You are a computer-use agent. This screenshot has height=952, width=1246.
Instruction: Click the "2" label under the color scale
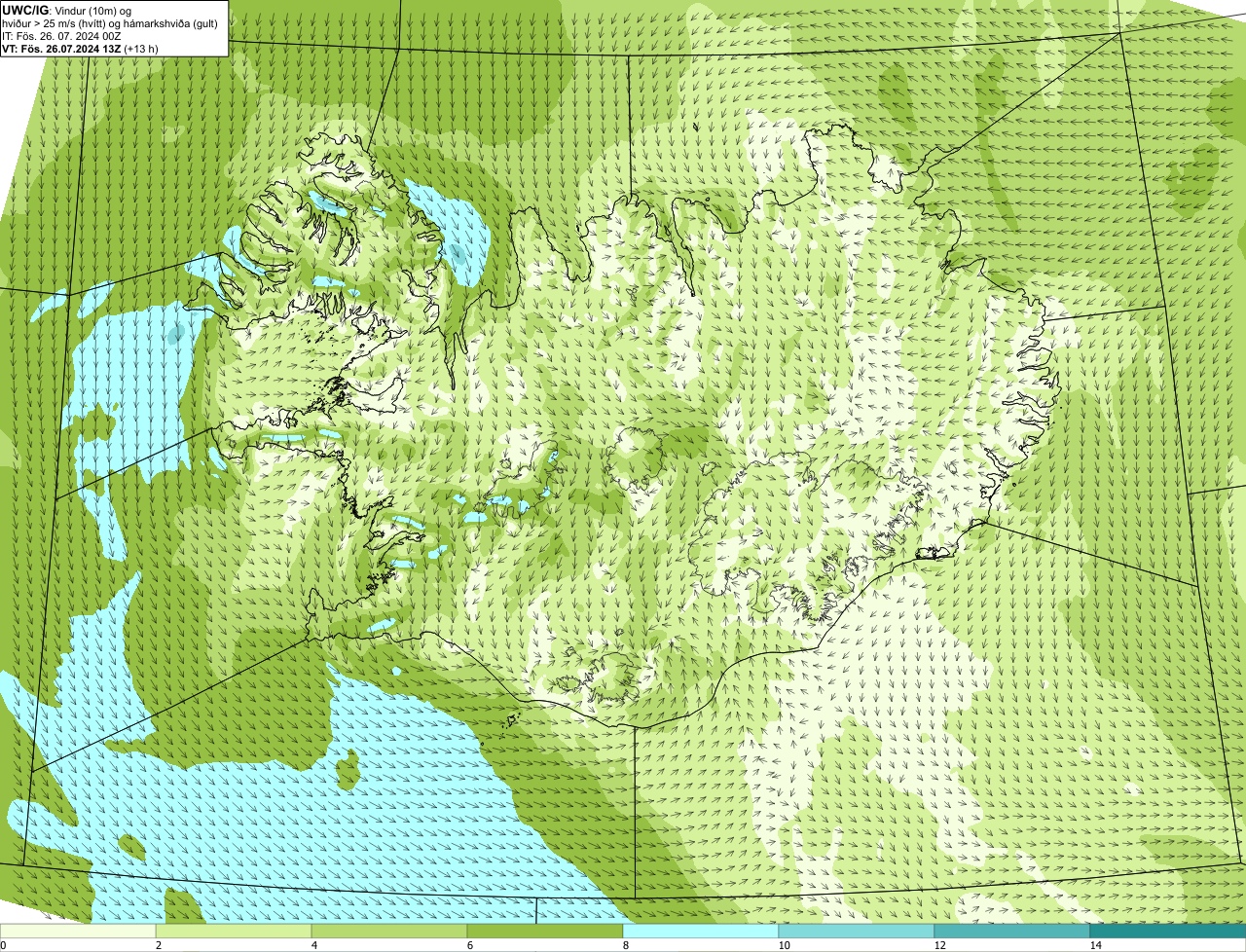(158, 945)
